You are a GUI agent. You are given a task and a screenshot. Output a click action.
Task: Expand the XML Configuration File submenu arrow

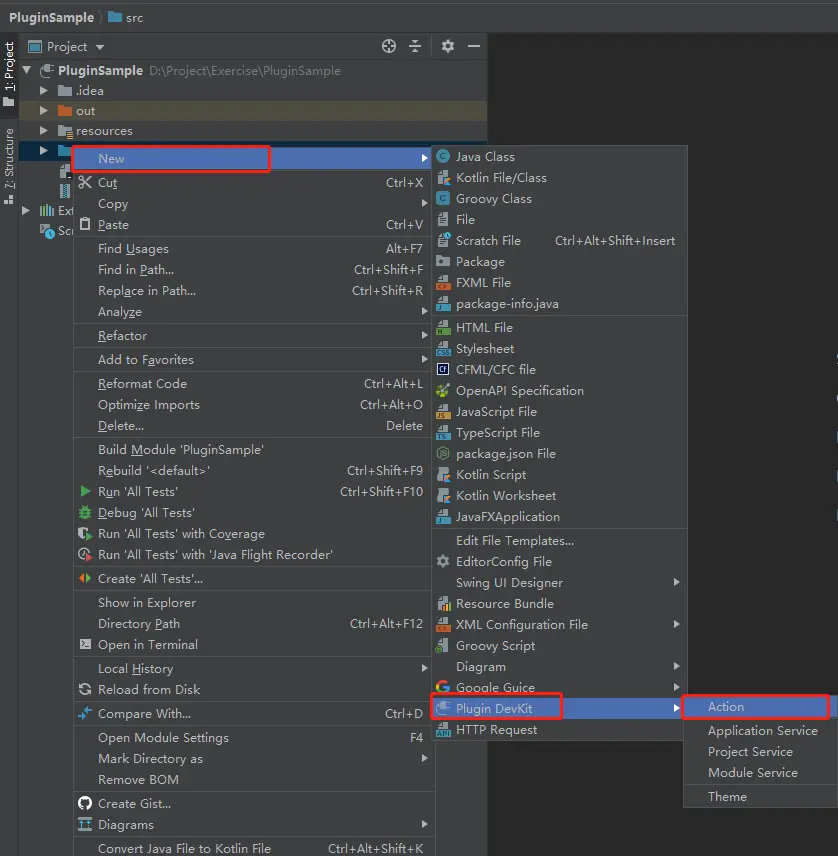tap(676, 625)
